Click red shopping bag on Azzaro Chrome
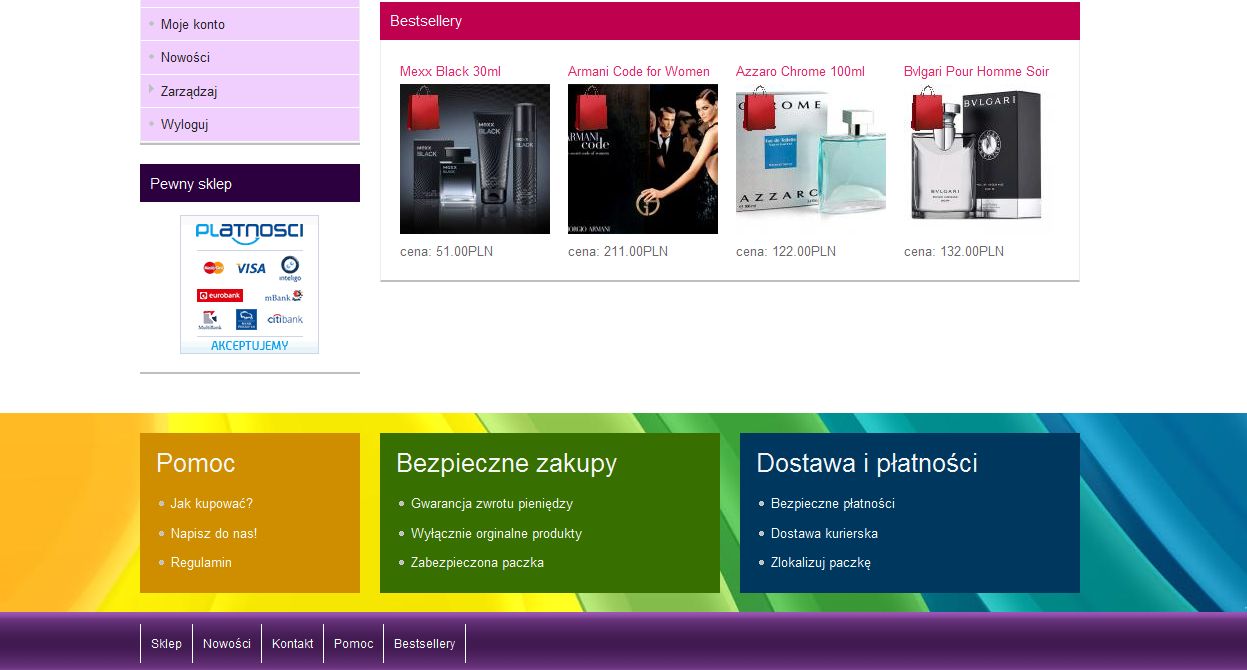Viewport: 1247px width, 670px height. pos(759,108)
